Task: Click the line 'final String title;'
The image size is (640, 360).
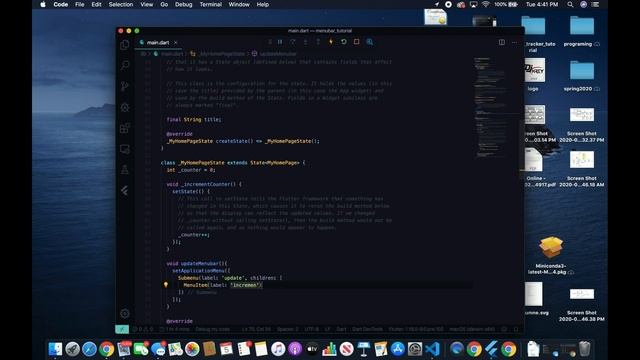Action: point(193,120)
